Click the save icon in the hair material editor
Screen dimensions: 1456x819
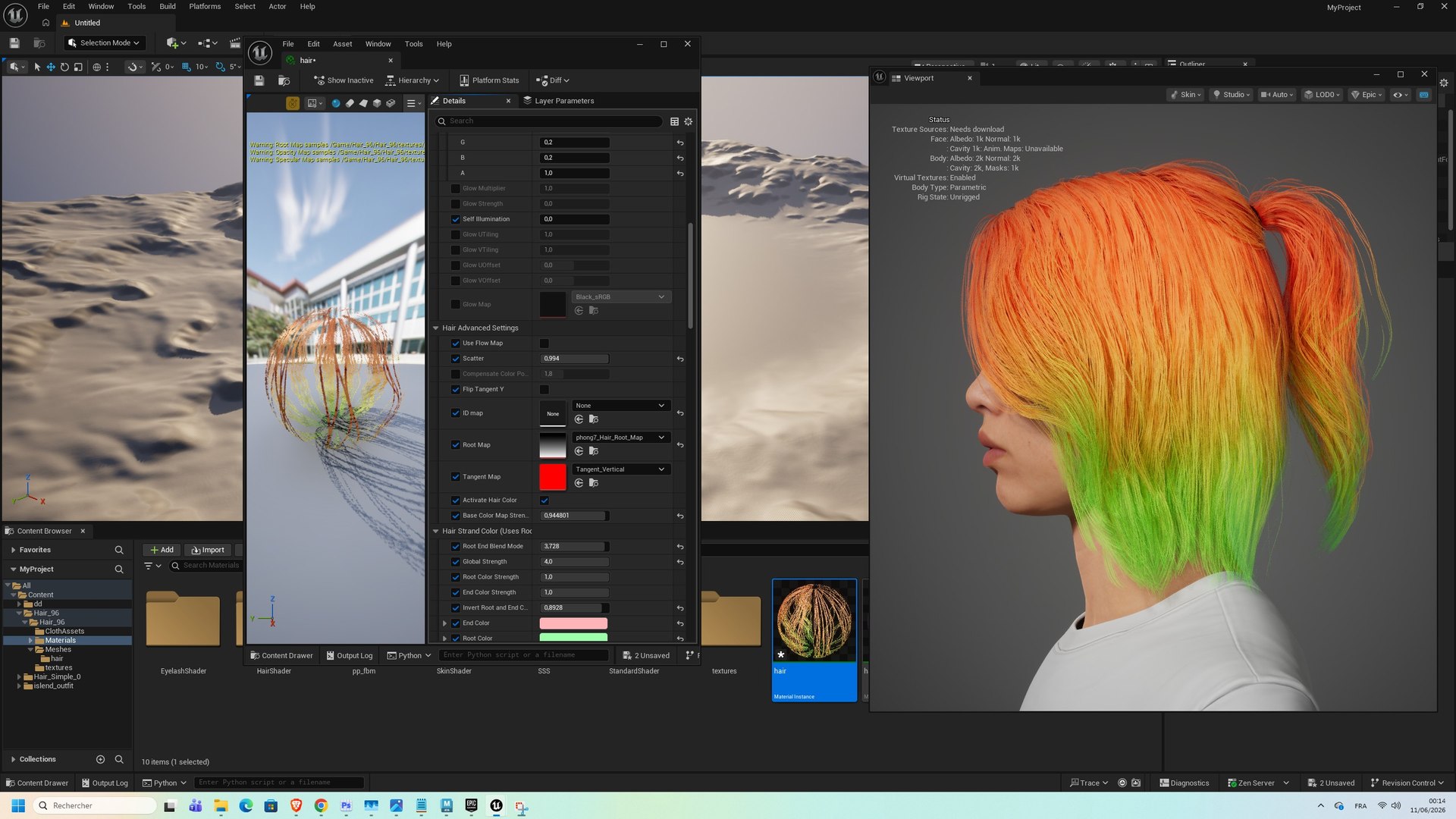coord(259,80)
